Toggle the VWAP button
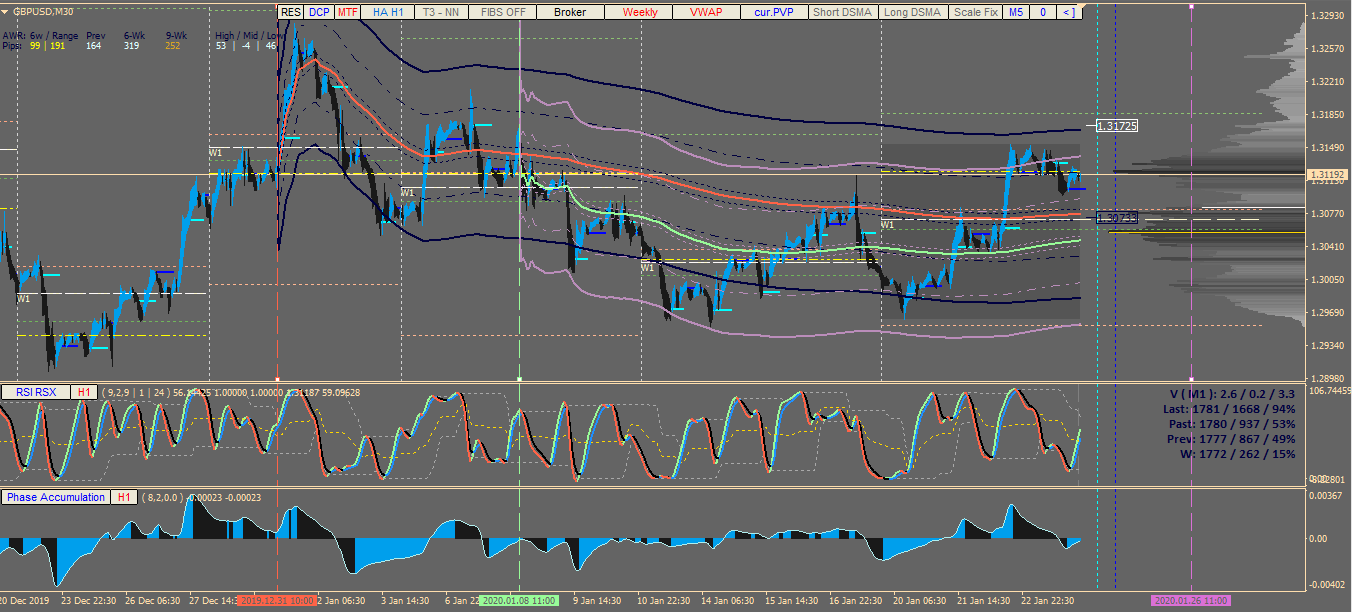 (707, 12)
